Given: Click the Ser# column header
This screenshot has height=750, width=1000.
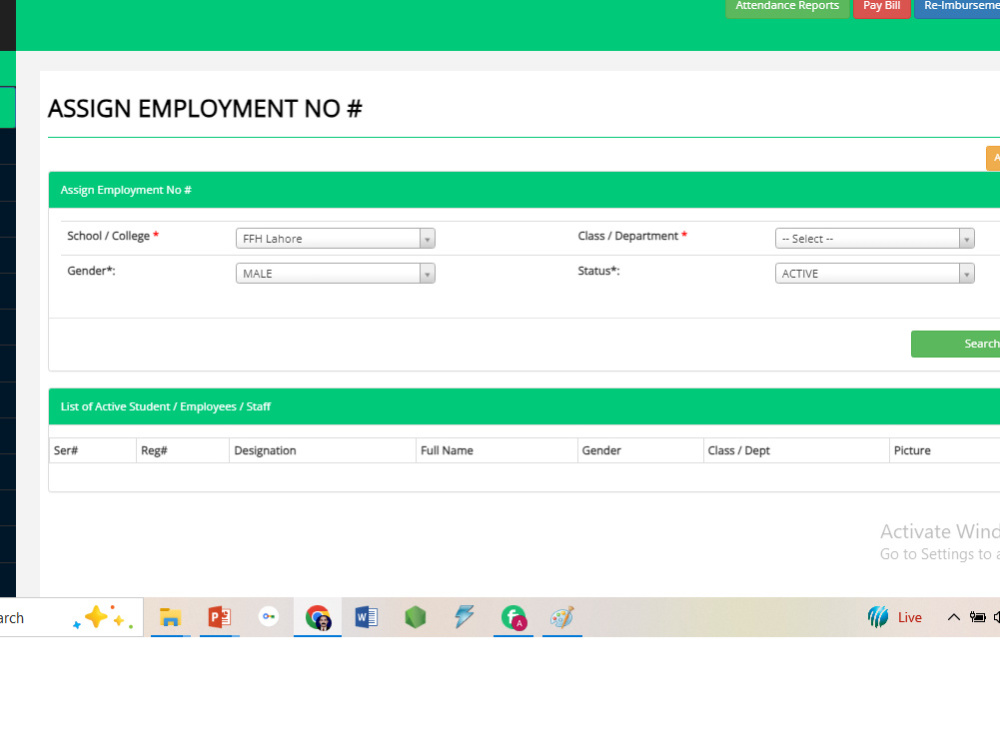Looking at the screenshot, I should point(92,450).
